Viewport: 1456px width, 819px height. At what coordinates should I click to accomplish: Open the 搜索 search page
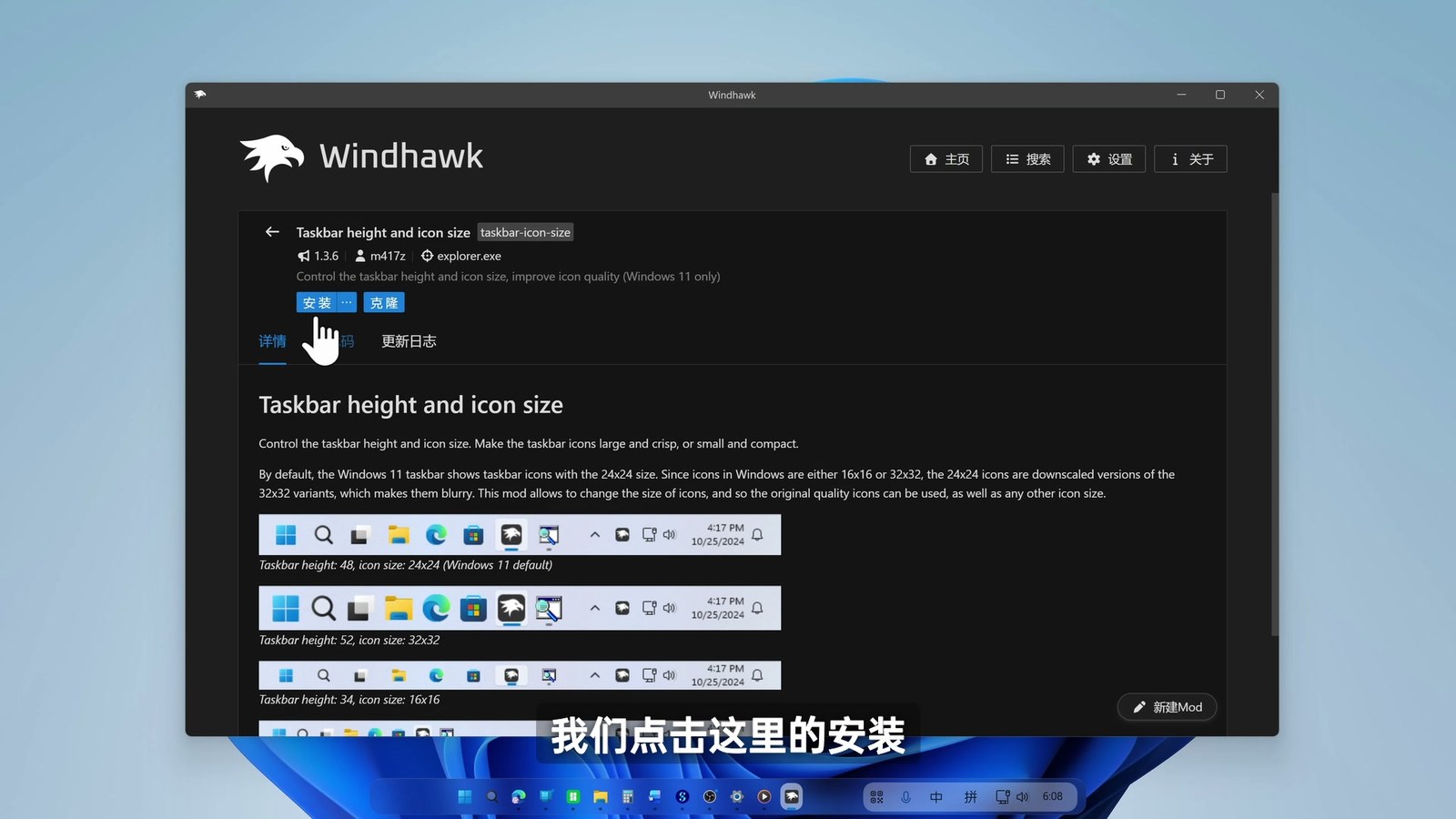coord(1027,159)
